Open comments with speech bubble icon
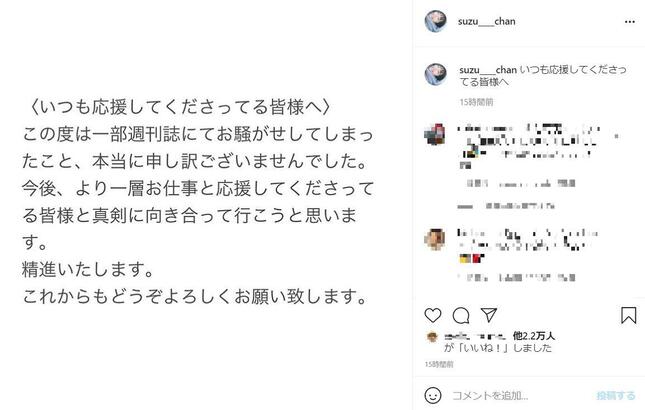The image size is (645, 410). coord(461,315)
